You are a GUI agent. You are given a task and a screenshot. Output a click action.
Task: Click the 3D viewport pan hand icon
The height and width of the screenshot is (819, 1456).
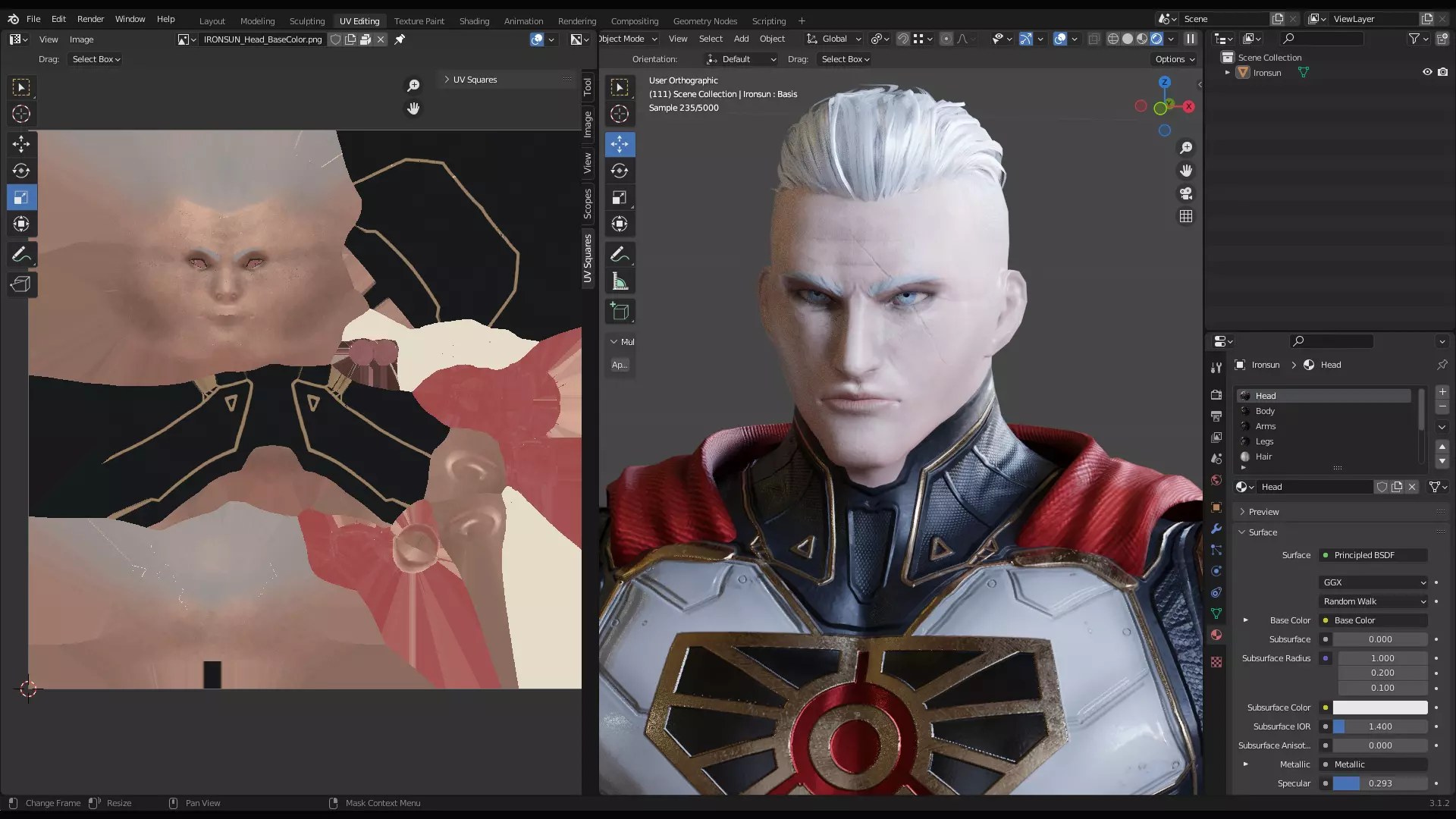pos(1186,171)
